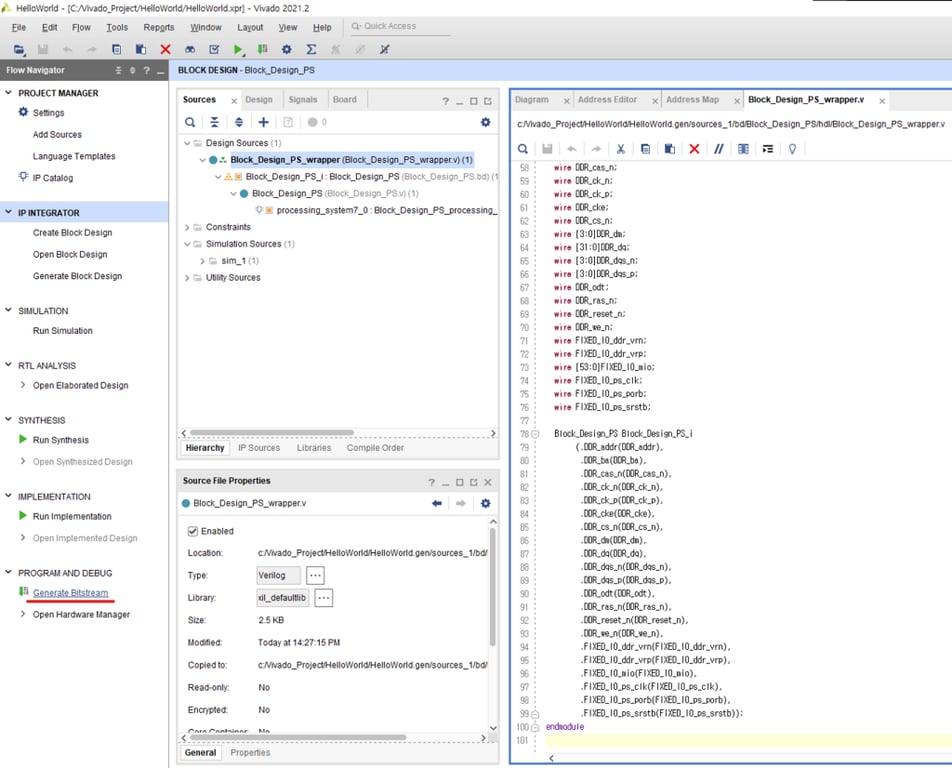Switch to the Address Editor tab
952x768 pixels.
(x=607, y=100)
